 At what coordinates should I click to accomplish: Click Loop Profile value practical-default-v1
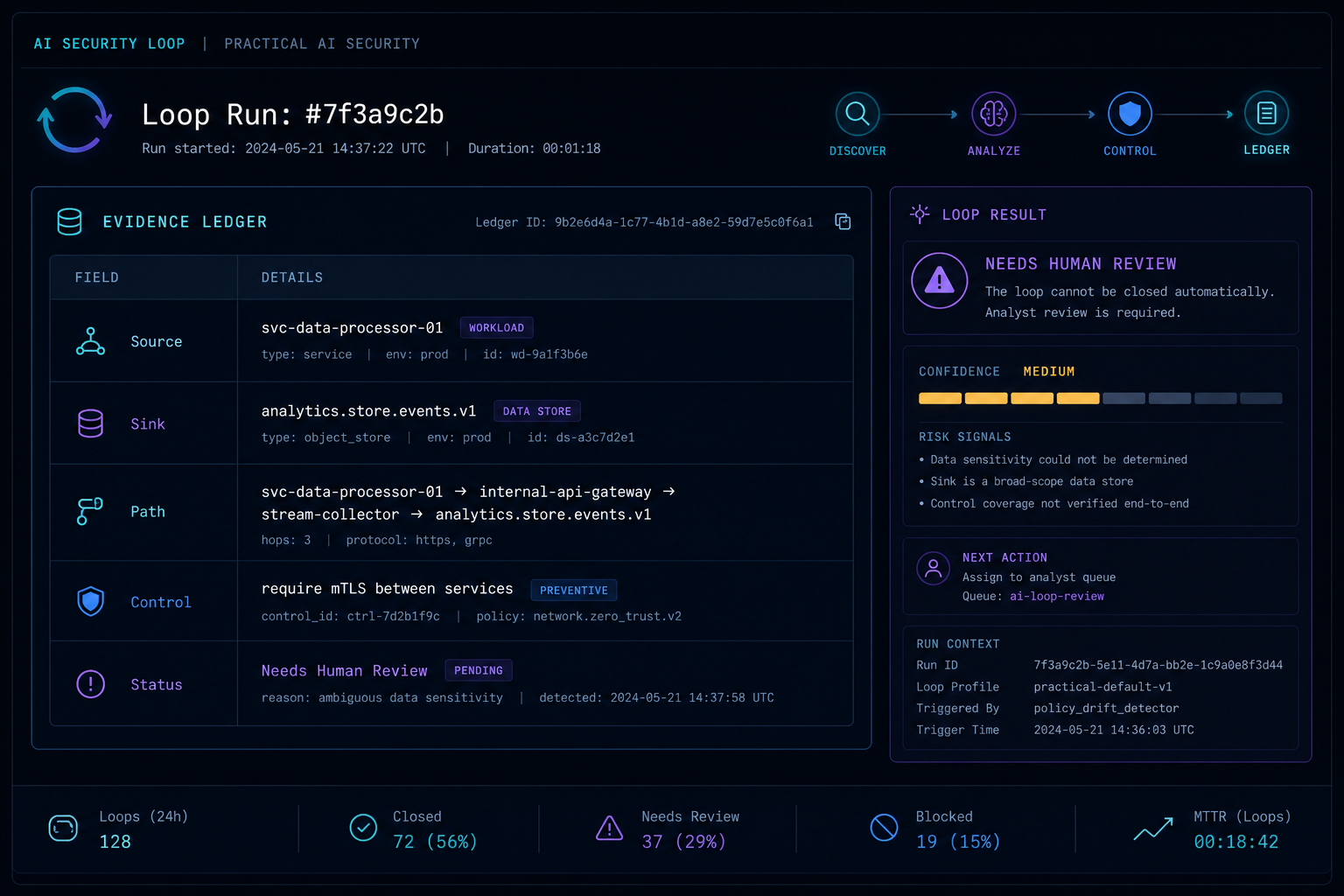point(1102,687)
